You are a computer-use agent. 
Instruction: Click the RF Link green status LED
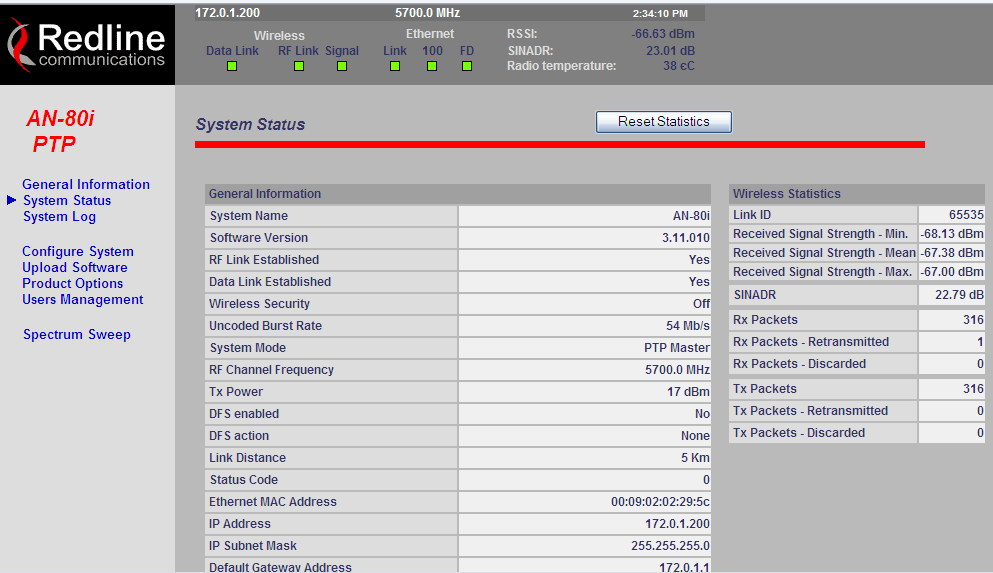tap(299, 66)
